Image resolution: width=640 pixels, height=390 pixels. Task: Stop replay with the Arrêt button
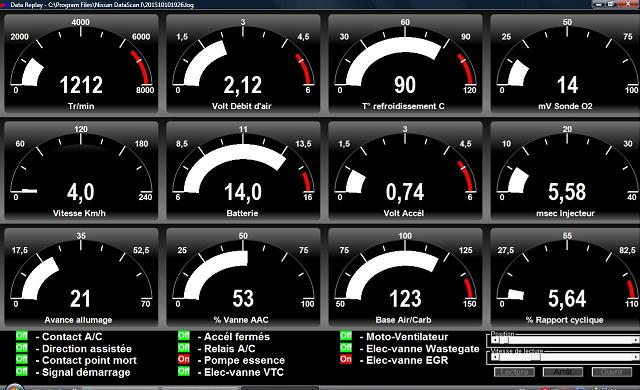563,372
